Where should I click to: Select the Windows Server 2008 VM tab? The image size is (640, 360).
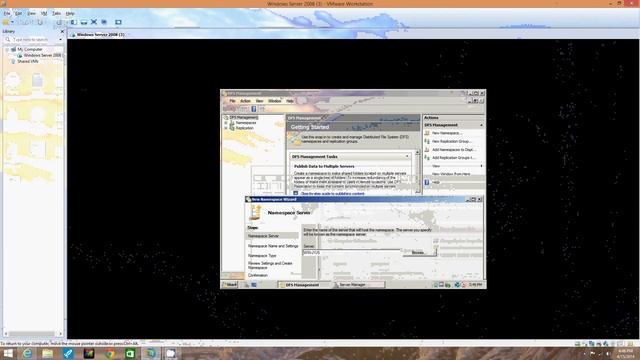click(x=98, y=35)
